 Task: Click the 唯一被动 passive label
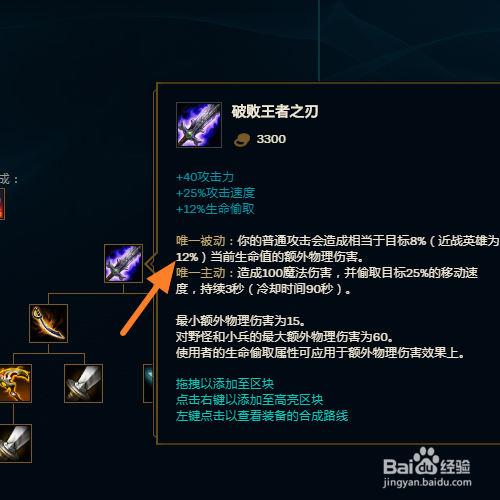click(x=201, y=241)
